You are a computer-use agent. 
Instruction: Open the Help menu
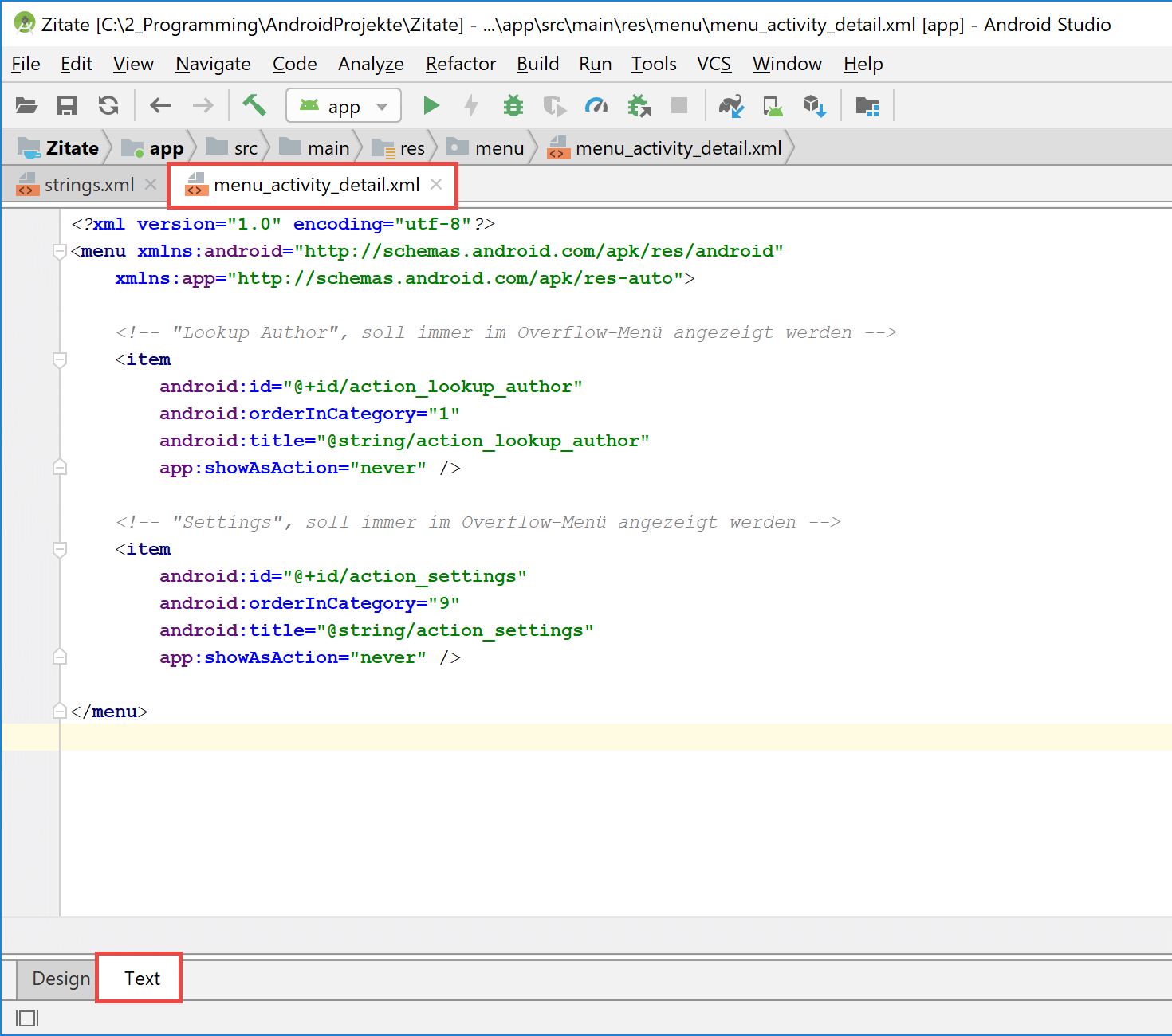(x=863, y=64)
